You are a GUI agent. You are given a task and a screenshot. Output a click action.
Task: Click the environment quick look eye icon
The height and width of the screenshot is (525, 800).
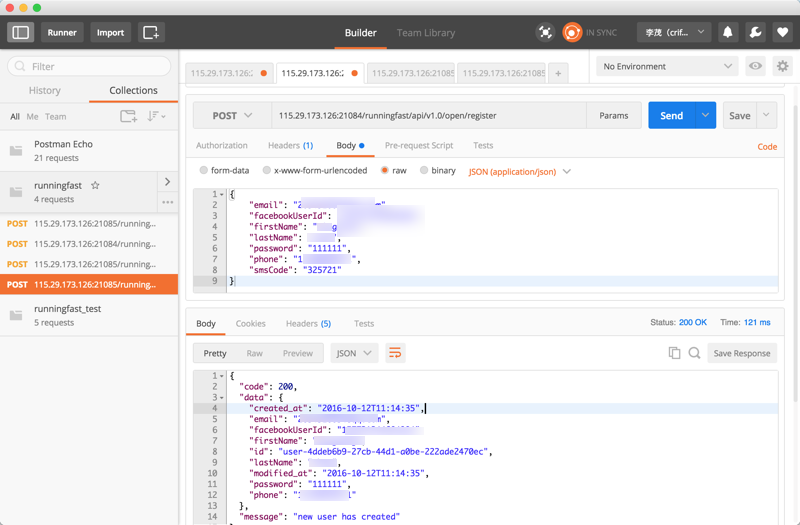pos(755,66)
